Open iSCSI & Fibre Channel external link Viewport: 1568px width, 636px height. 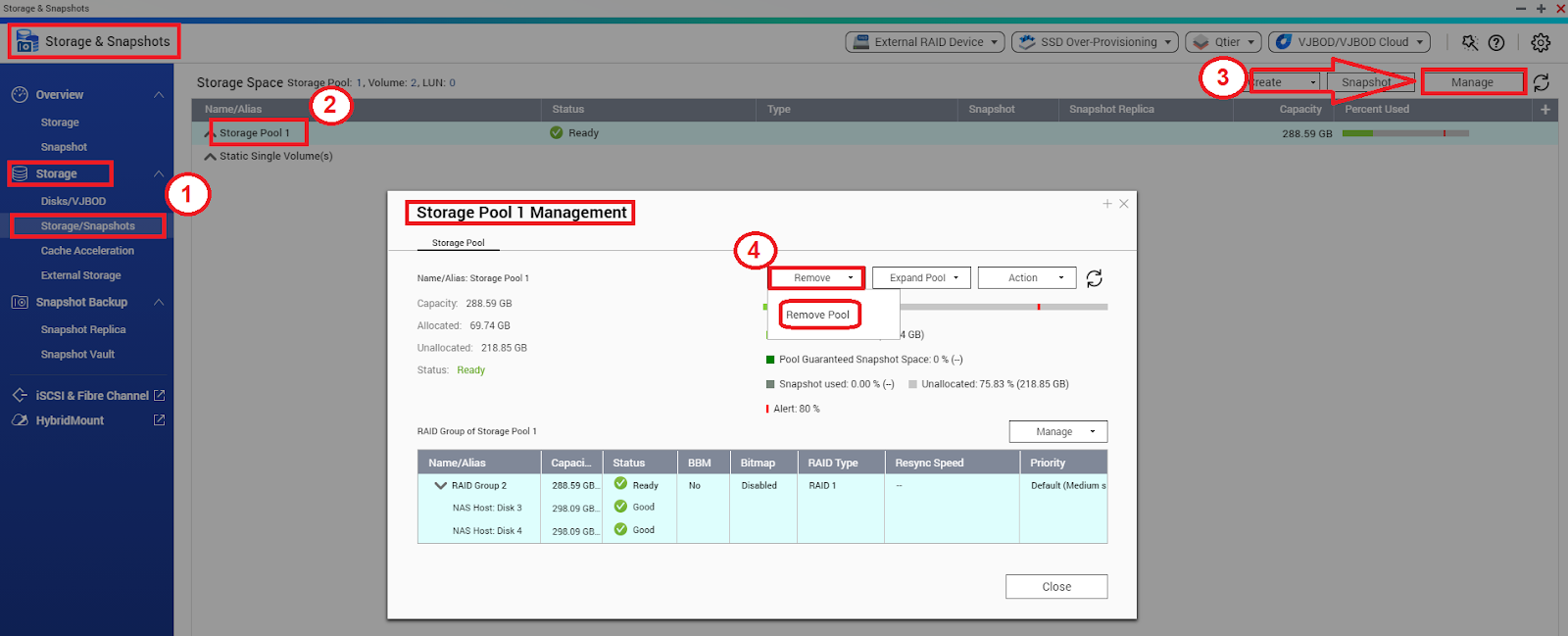[x=159, y=396]
